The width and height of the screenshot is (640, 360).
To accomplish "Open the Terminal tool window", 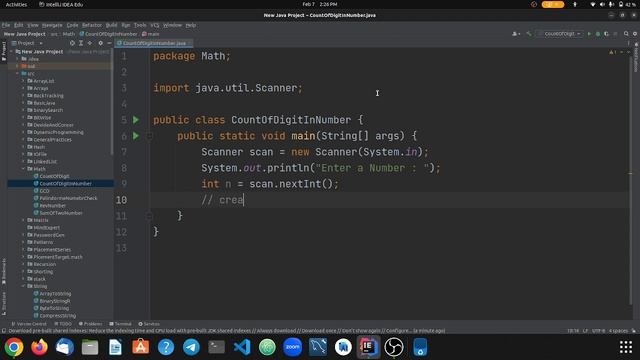I will point(120,324).
